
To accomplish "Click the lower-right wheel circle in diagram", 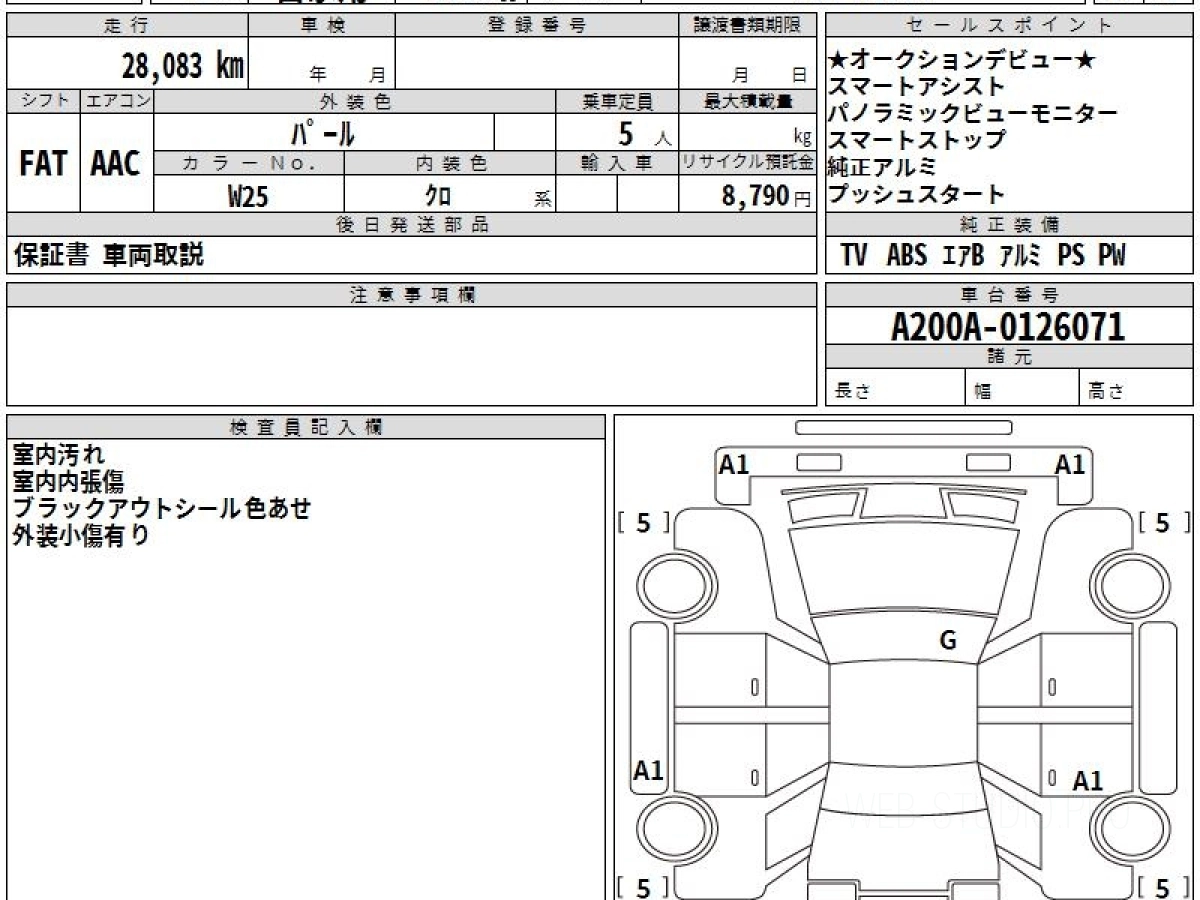I will [x=1131, y=829].
